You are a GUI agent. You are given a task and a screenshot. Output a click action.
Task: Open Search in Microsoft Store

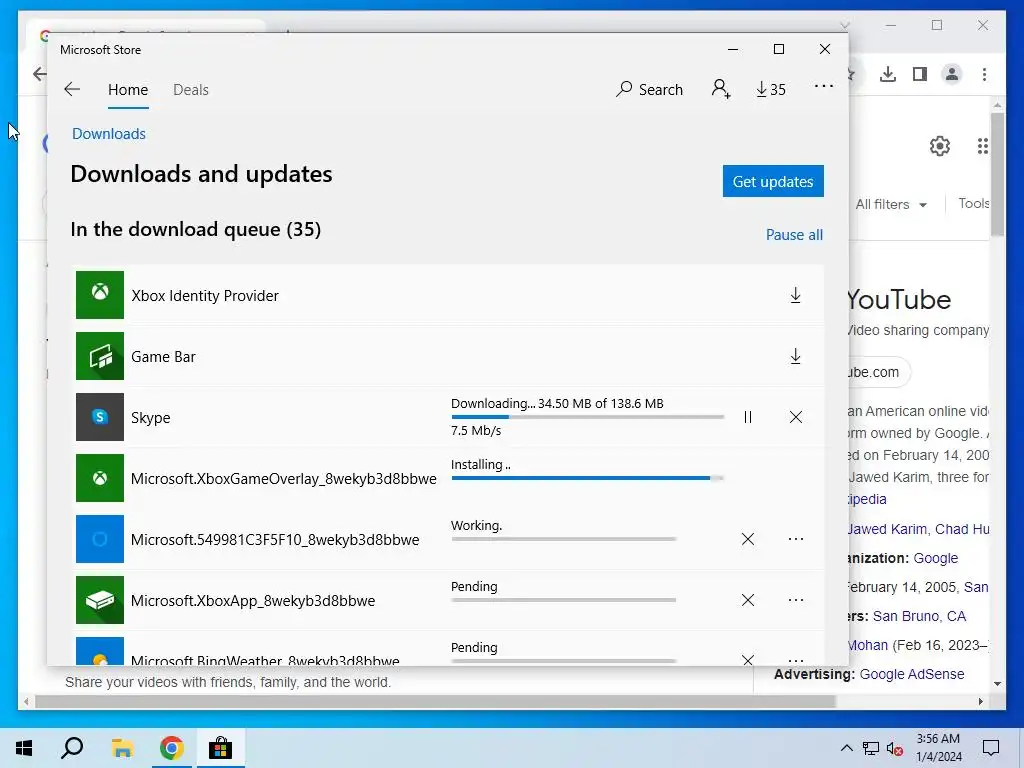coord(649,89)
